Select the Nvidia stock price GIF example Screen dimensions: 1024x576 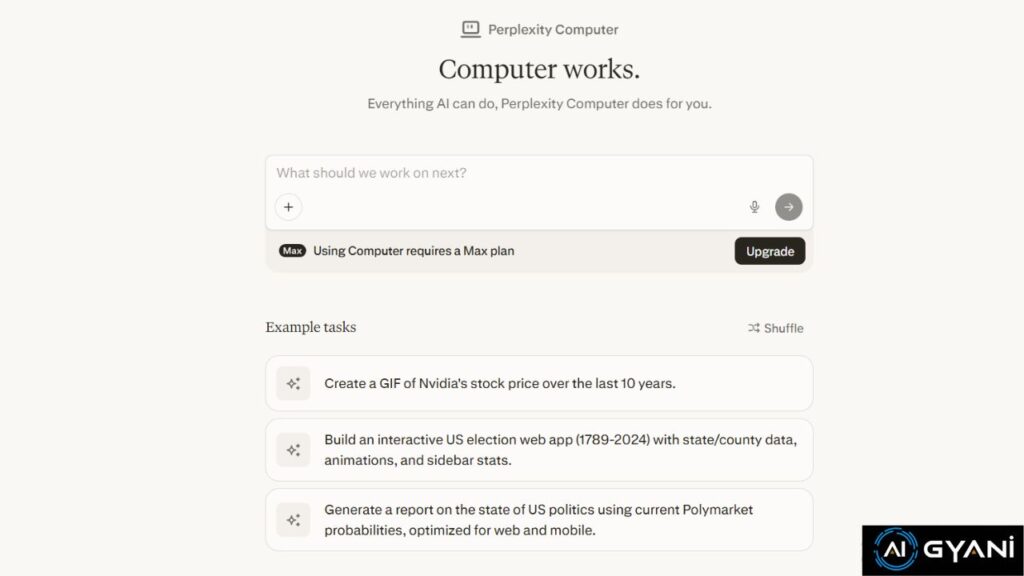(500, 383)
